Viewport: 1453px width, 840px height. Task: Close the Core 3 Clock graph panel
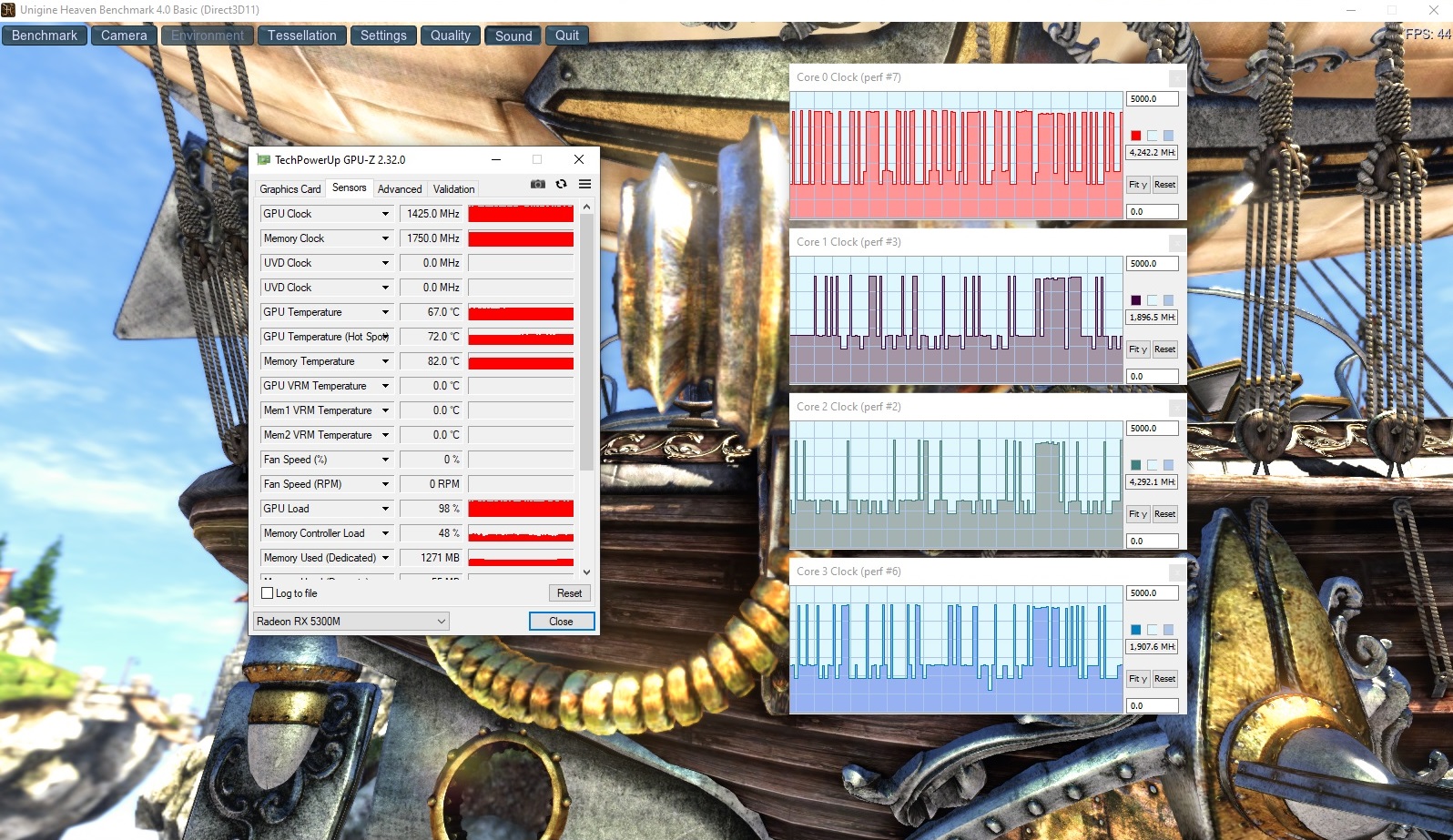tap(1177, 572)
